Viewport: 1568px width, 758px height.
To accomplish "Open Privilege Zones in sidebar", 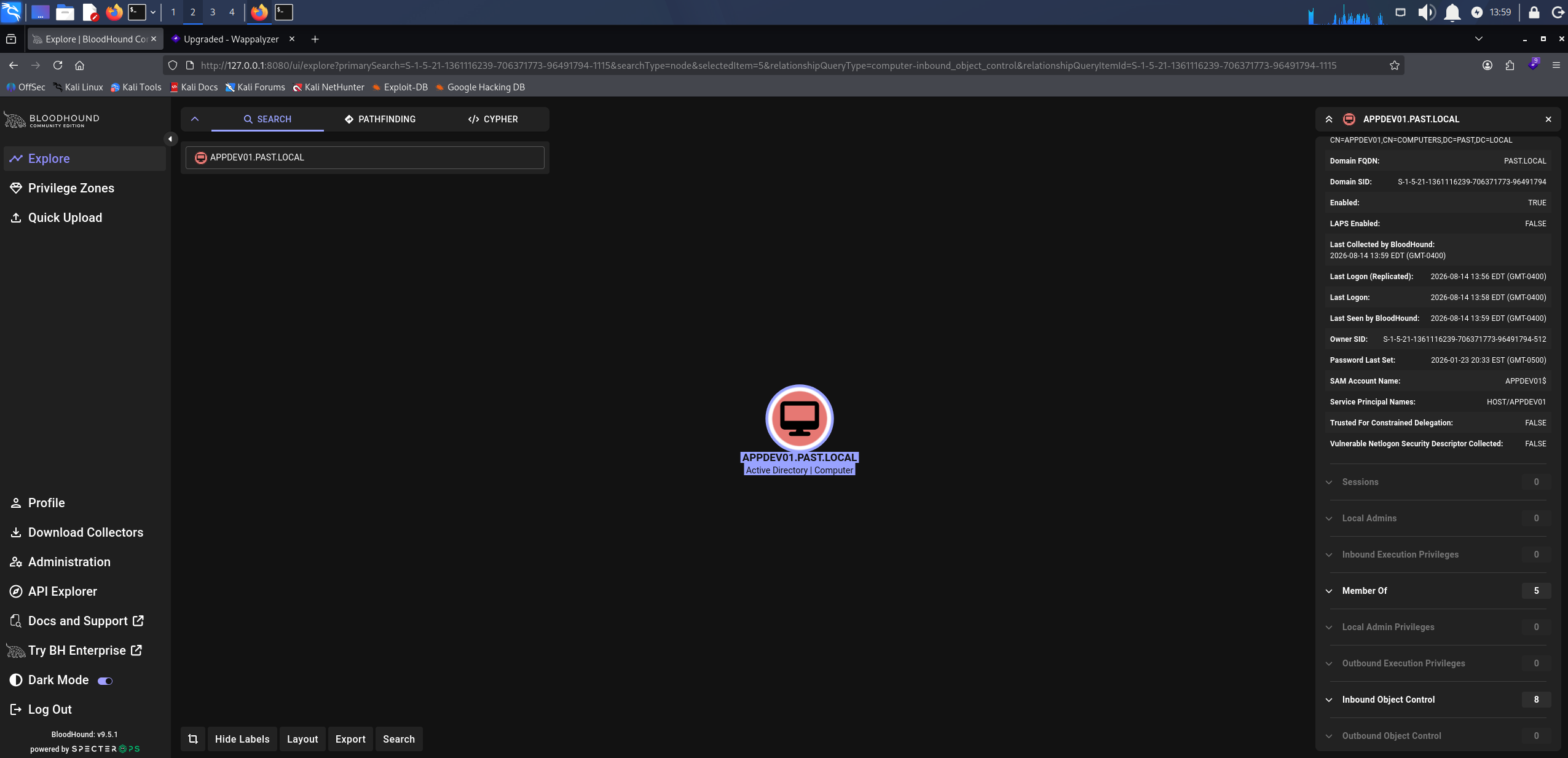I will tap(84, 188).
